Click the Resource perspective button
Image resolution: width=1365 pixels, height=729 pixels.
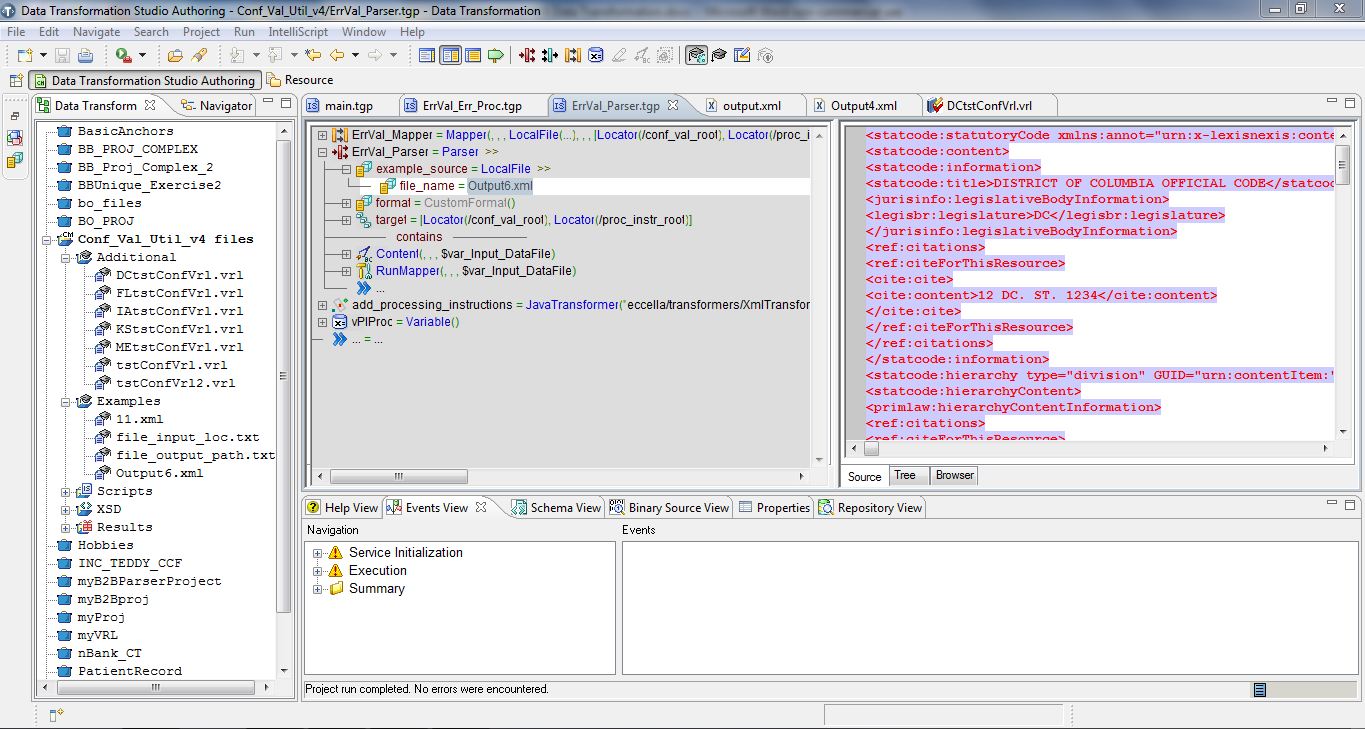pyautogui.click(x=300, y=80)
